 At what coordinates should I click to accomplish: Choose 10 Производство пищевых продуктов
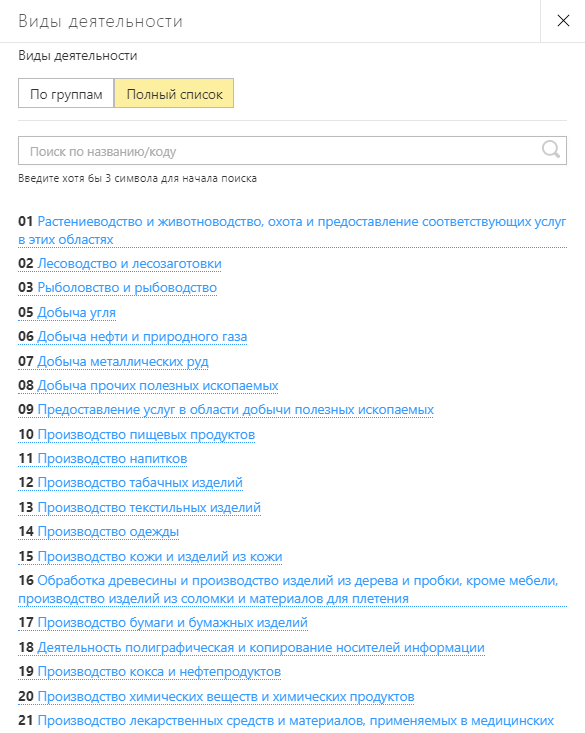[137, 435]
